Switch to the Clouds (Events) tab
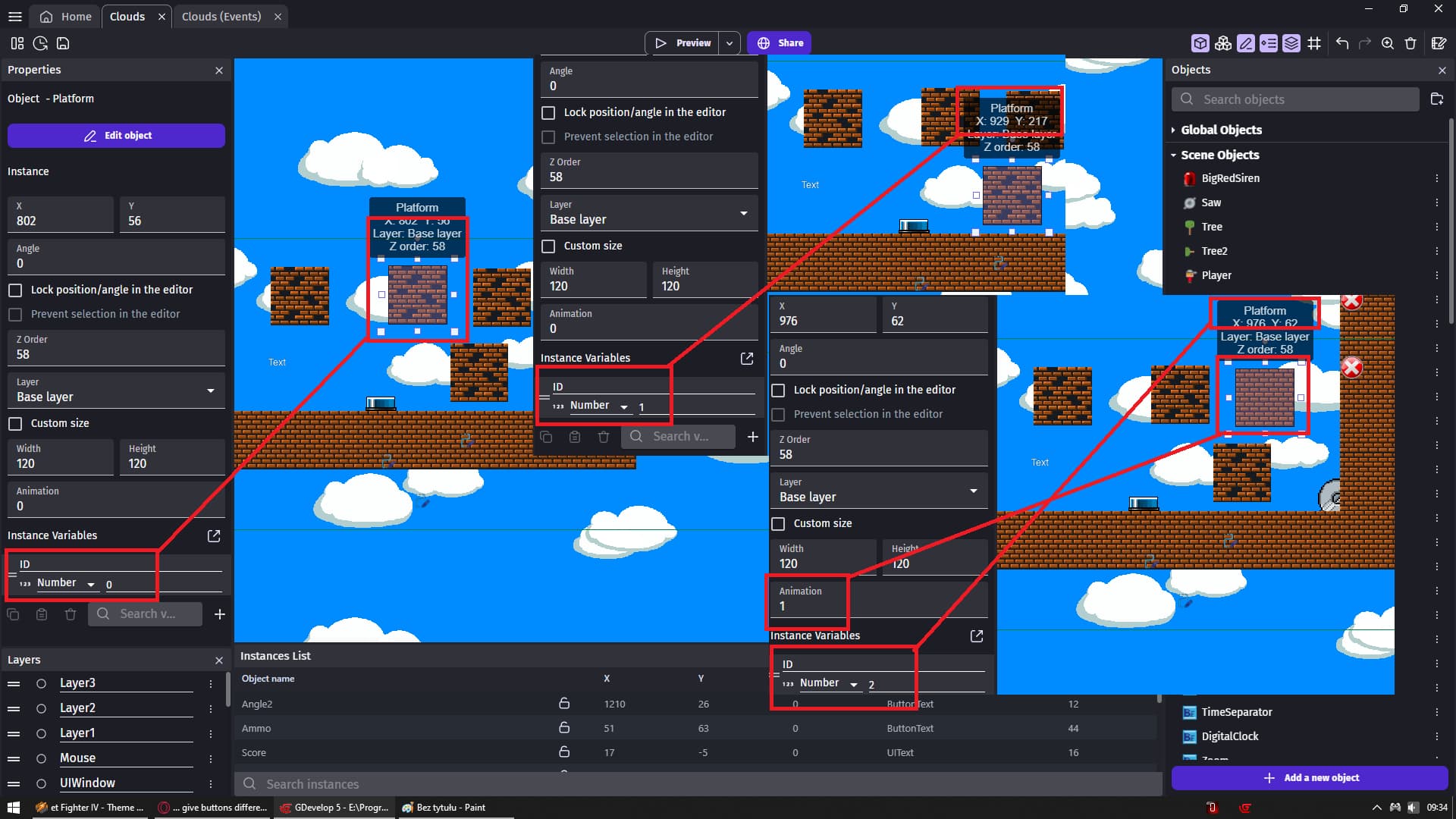 coord(221,16)
